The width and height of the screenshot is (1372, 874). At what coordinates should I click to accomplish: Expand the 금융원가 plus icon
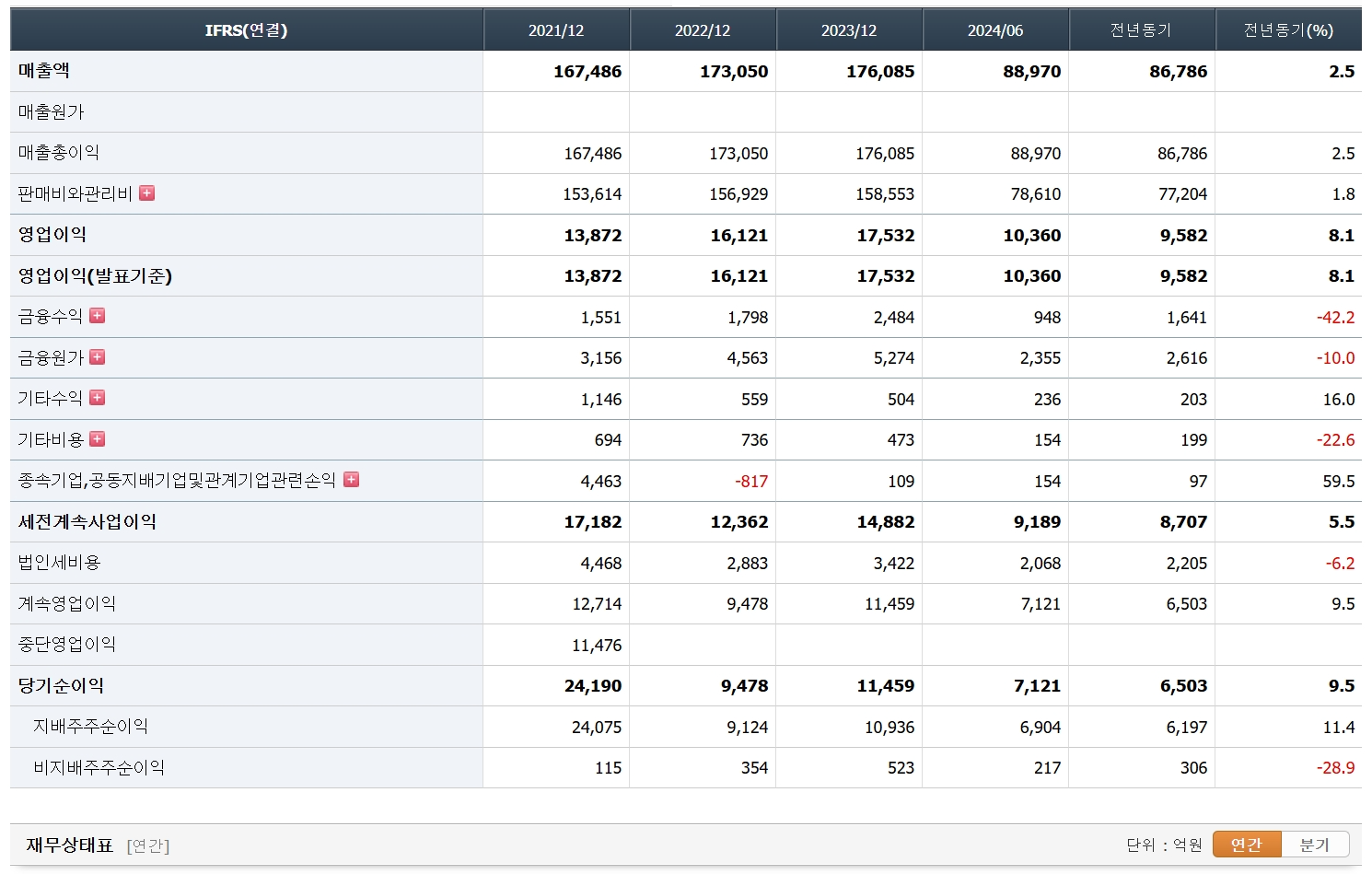[x=97, y=357]
